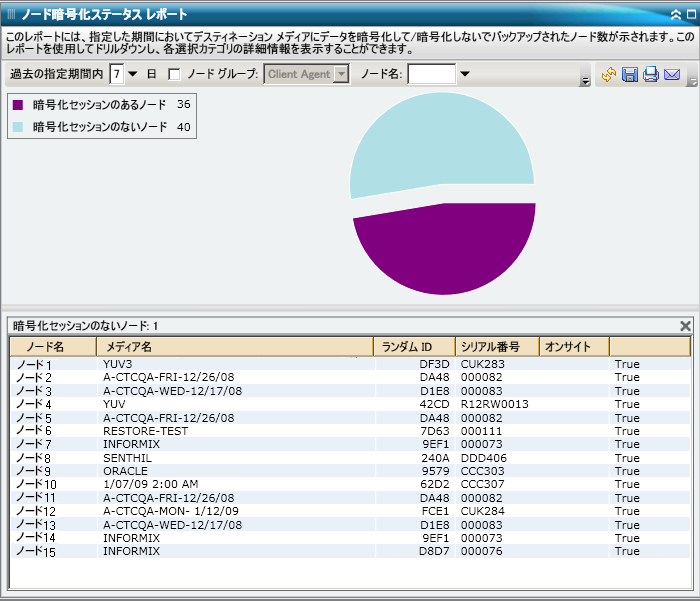Click inside the ノード名 text field
700x601 pixels.
tap(431, 74)
